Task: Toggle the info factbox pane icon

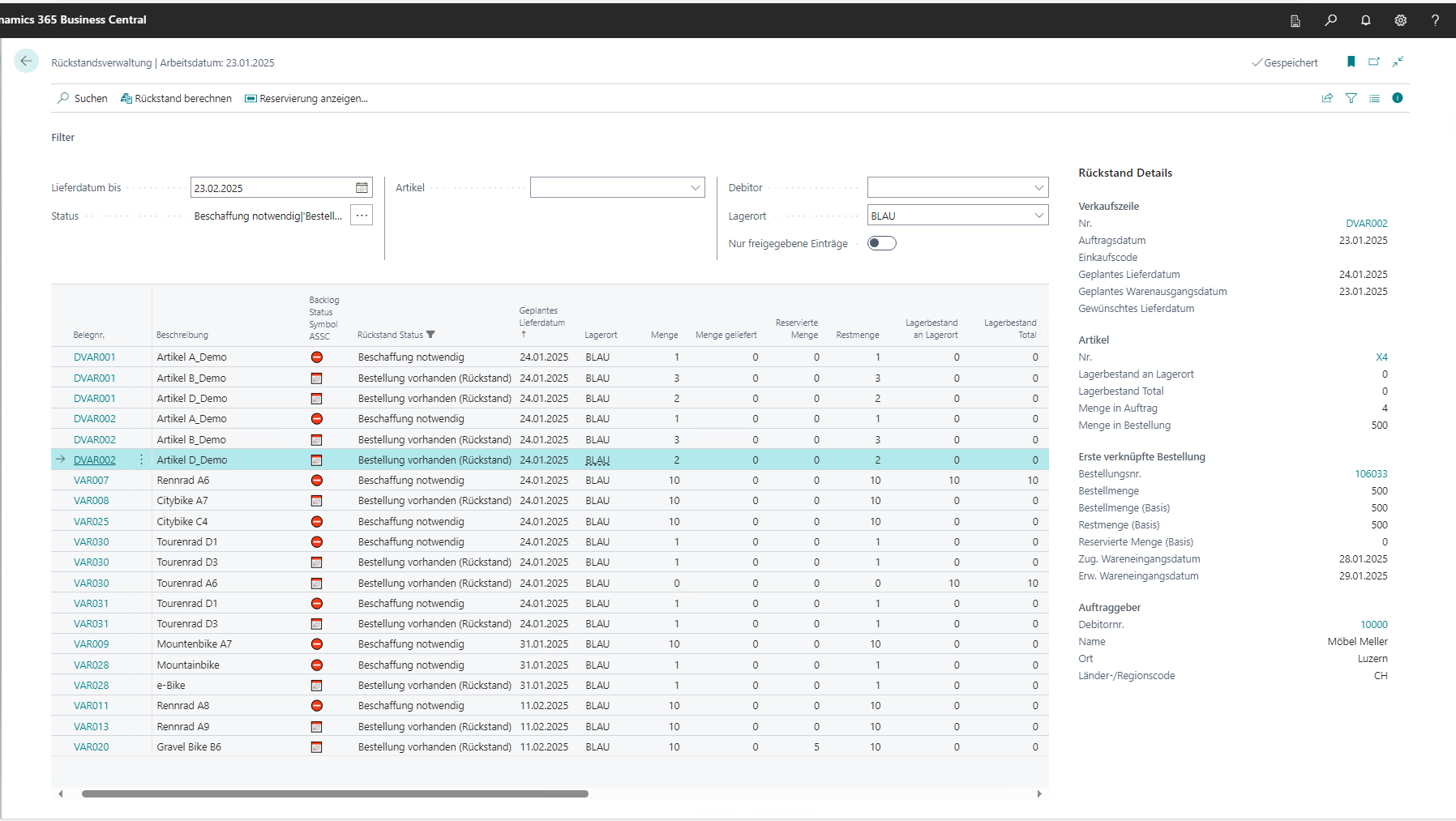Action: [1397, 98]
